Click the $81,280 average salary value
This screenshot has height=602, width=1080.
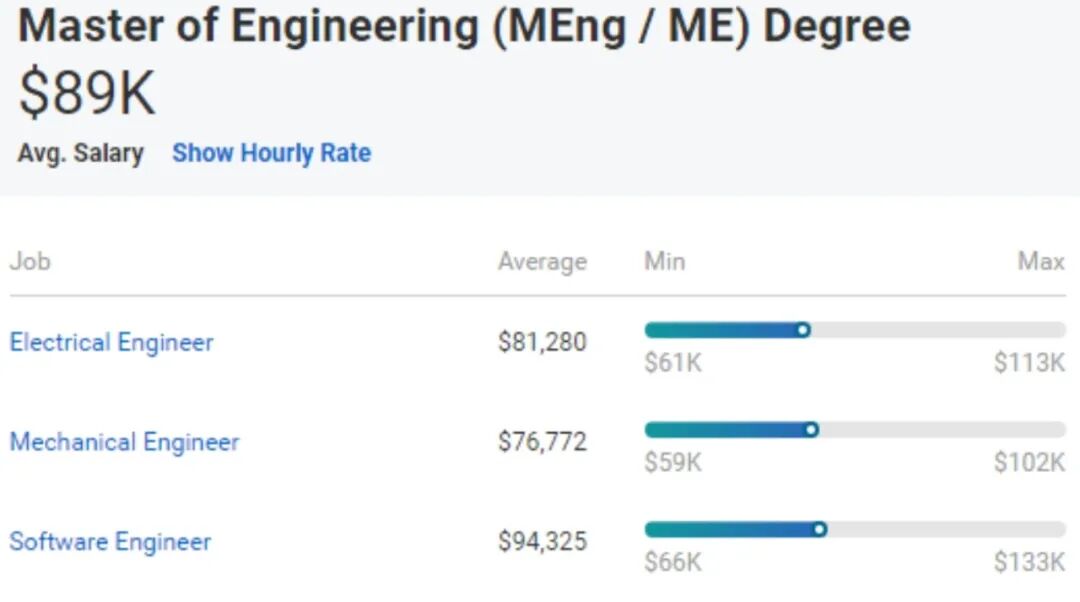(543, 342)
